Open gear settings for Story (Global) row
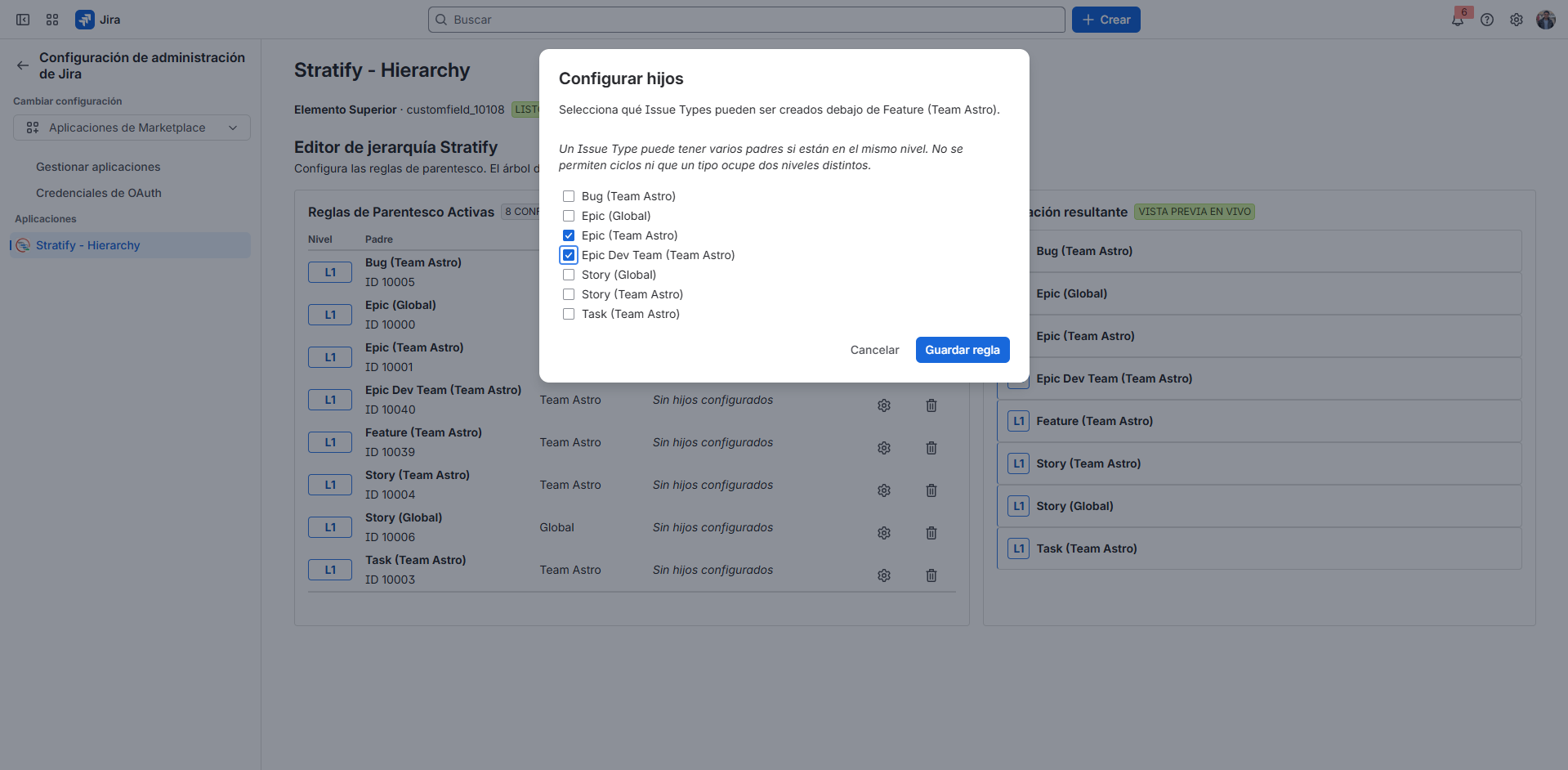Image resolution: width=1568 pixels, height=770 pixels. [884, 533]
